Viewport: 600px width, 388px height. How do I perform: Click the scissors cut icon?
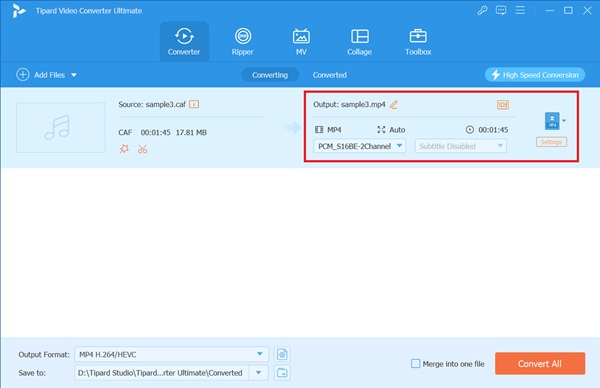click(x=142, y=149)
